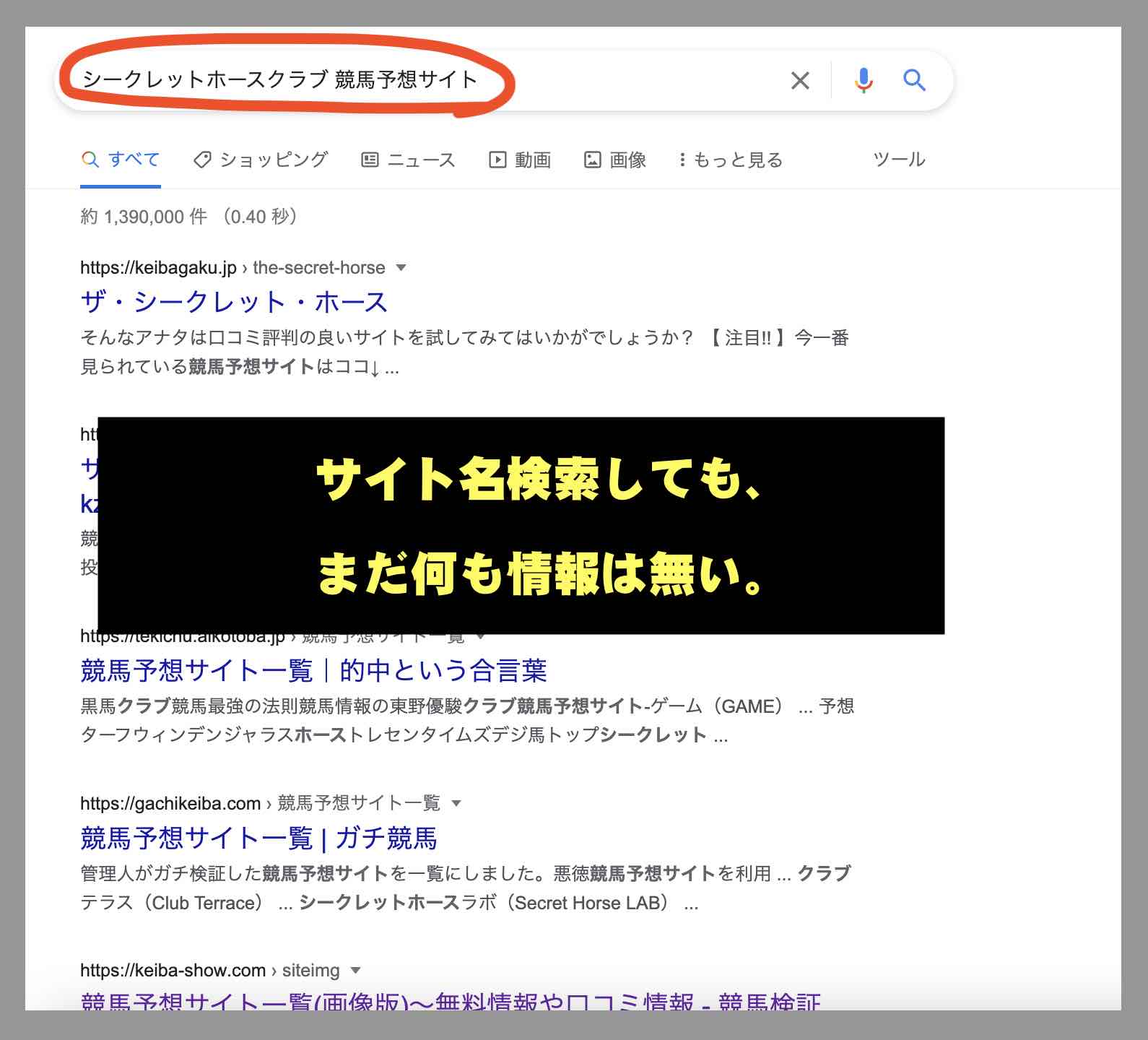Start voice search with the microphone icon

(x=864, y=80)
